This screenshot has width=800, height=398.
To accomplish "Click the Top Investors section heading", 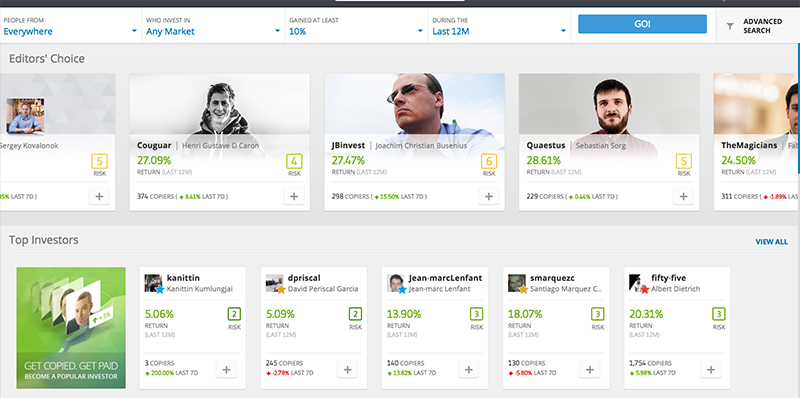I will pos(44,240).
